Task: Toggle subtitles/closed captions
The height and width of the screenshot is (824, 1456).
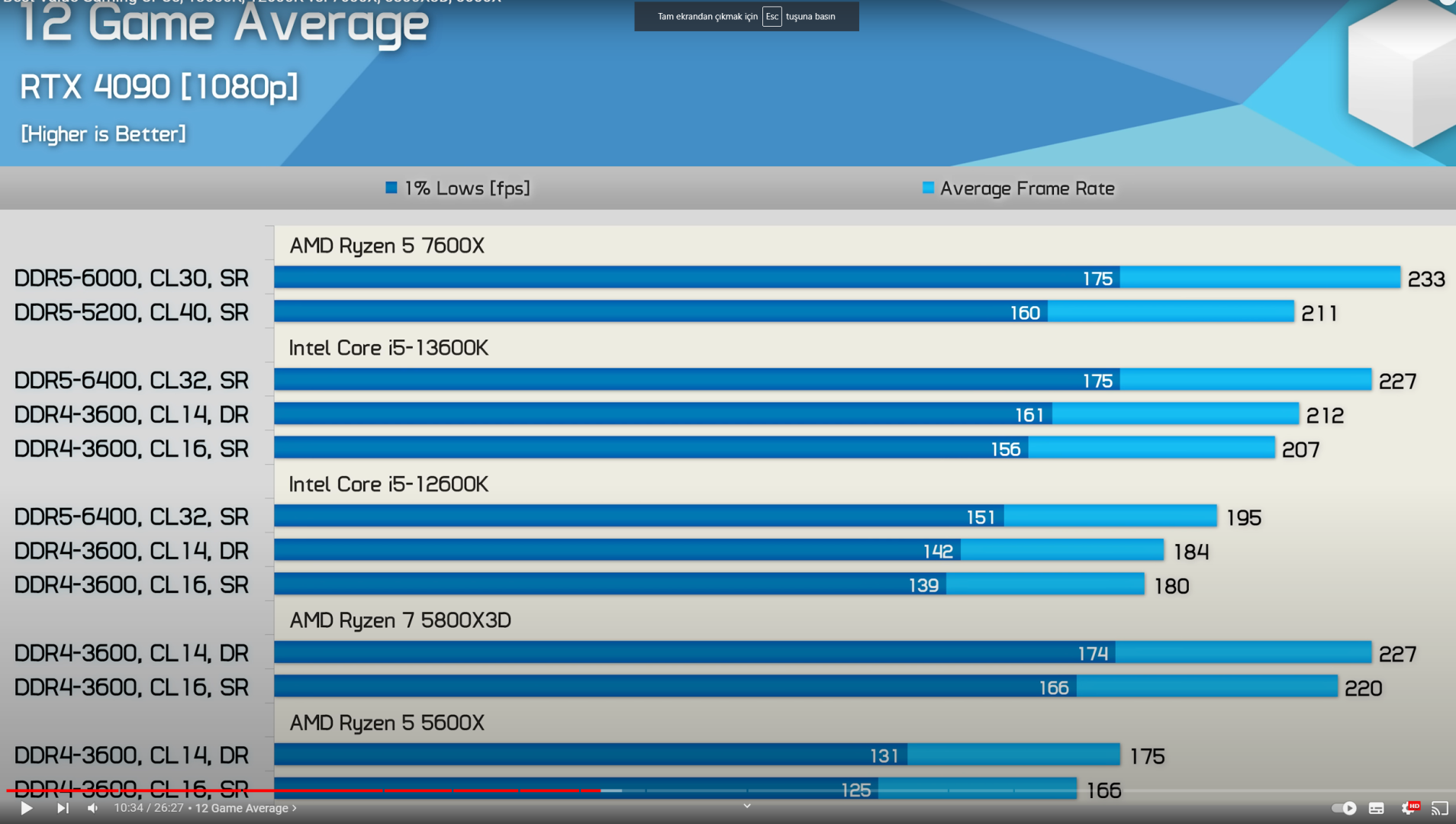Action: (1377, 808)
